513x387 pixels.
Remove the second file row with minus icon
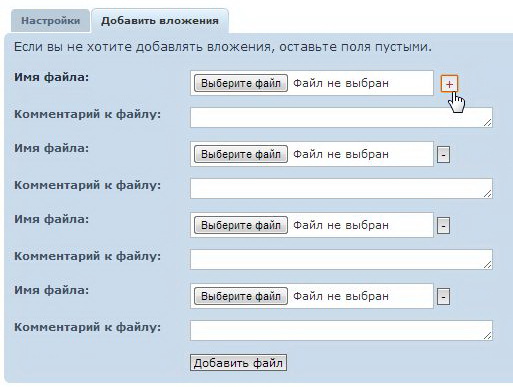tap(443, 155)
